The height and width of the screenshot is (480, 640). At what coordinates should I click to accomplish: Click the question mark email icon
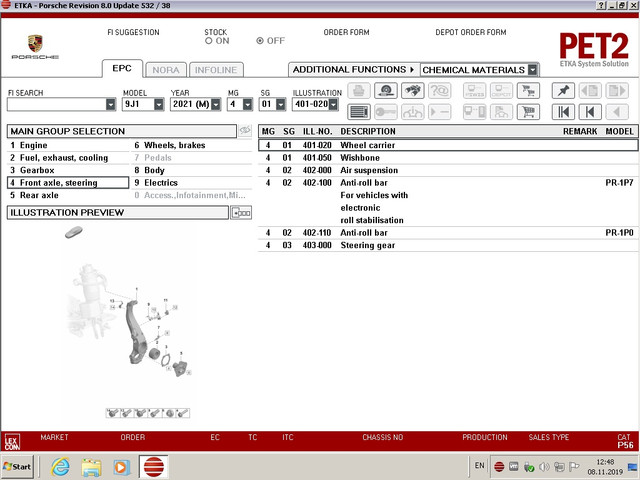tap(440, 91)
